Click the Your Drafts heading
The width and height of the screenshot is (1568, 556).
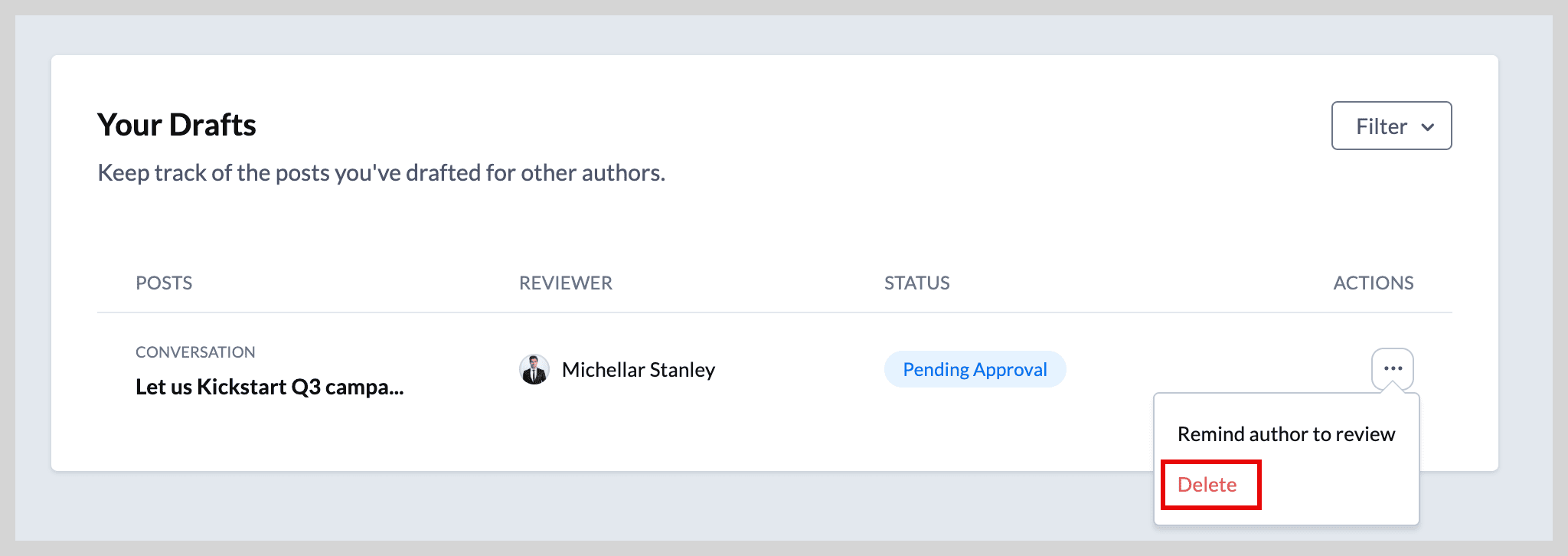(177, 125)
